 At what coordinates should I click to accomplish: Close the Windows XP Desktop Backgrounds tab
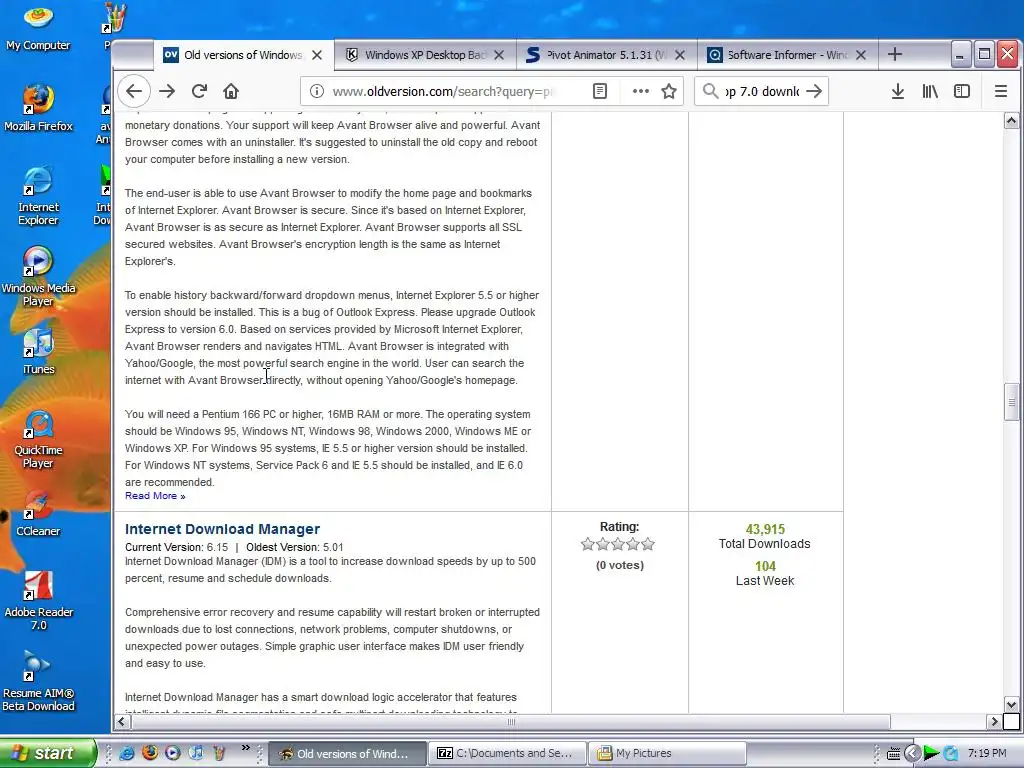(499, 56)
